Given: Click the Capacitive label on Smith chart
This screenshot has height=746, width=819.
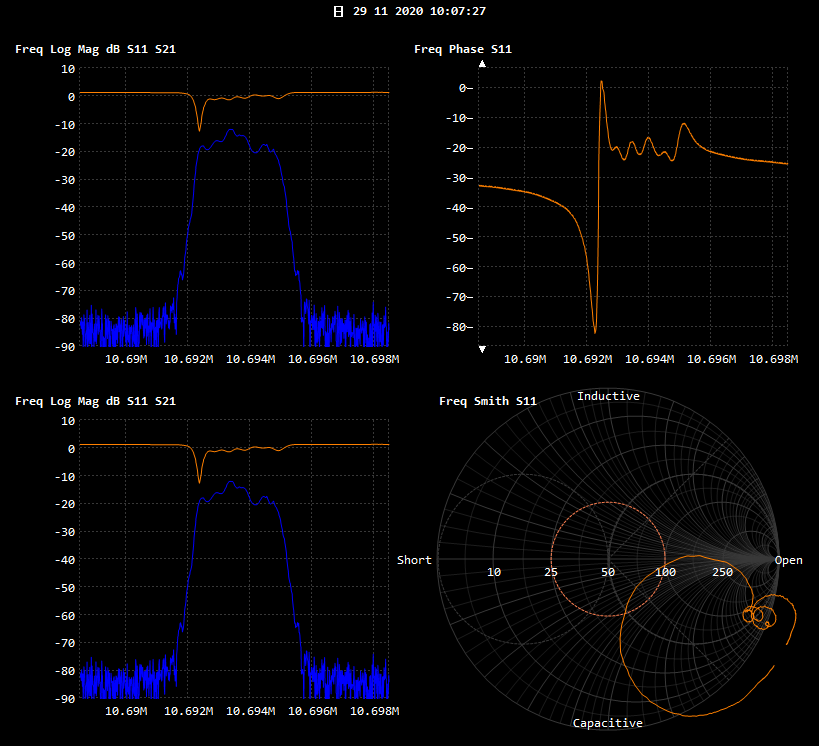Looking at the screenshot, I should click(607, 723).
